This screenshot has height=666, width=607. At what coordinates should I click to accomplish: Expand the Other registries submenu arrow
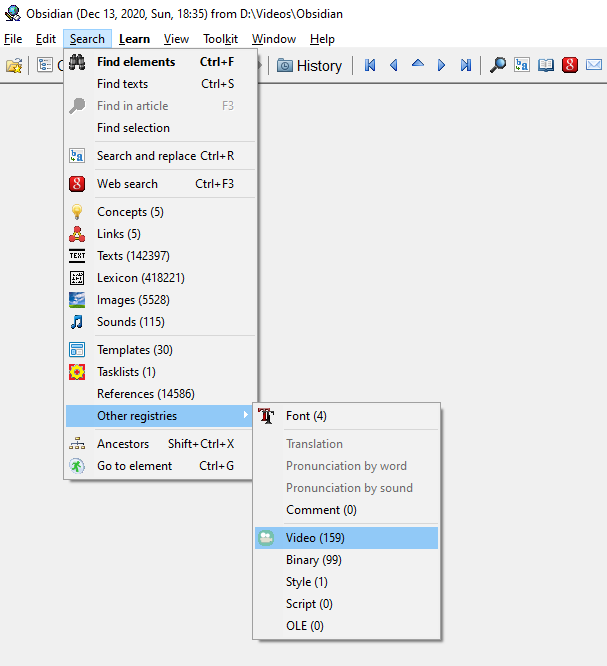[246, 415]
